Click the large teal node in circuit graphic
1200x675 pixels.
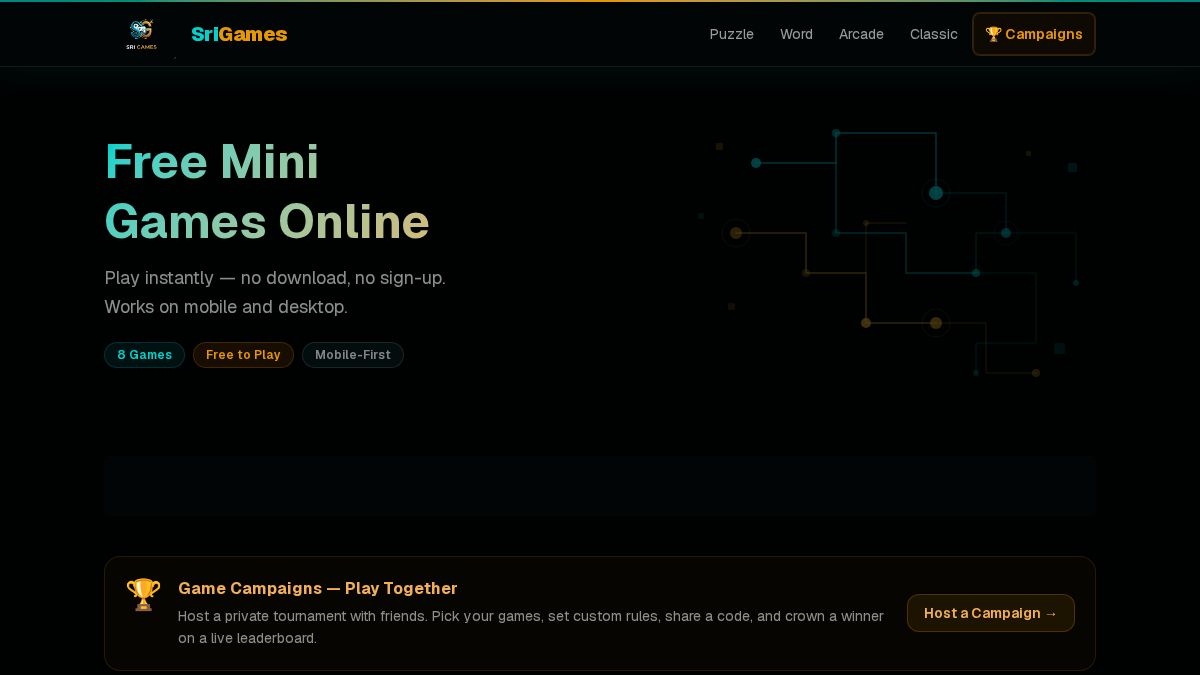pos(936,193)
